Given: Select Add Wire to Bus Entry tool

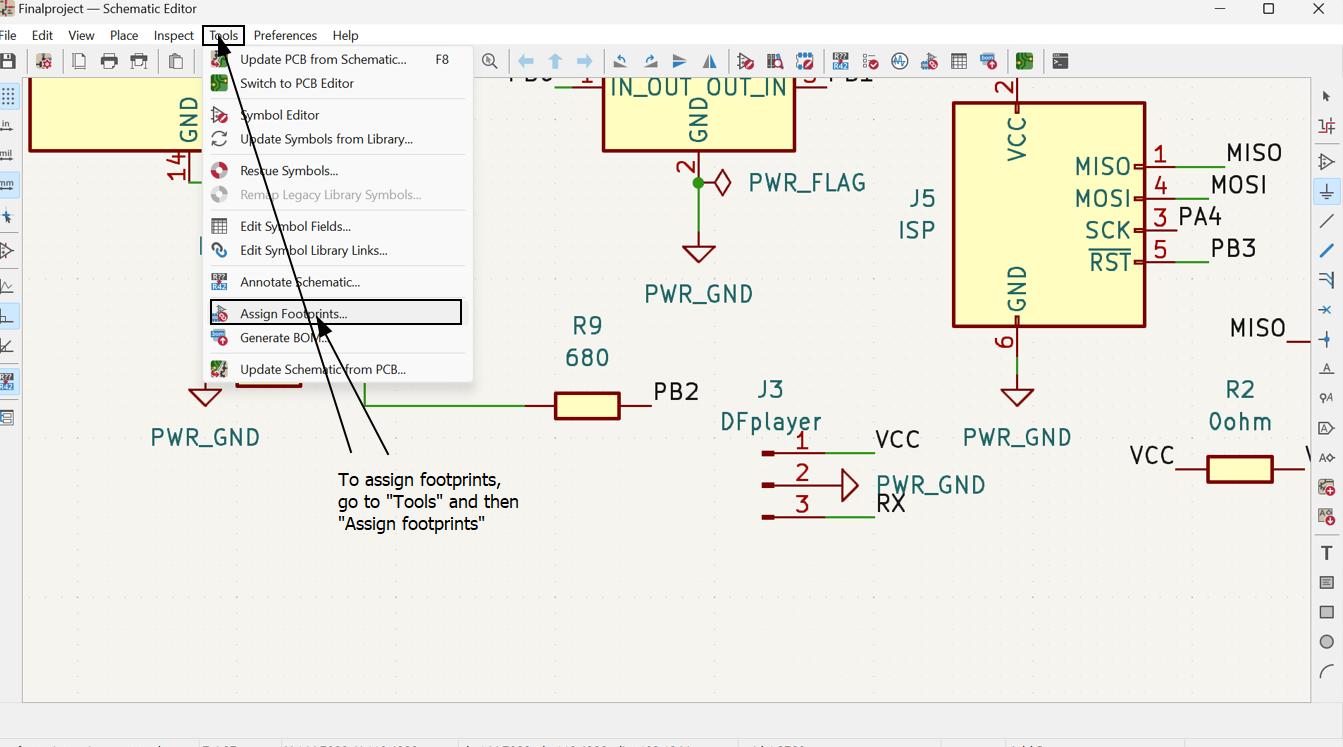Looking at the screenshot, I should (x=1327, y=280).
